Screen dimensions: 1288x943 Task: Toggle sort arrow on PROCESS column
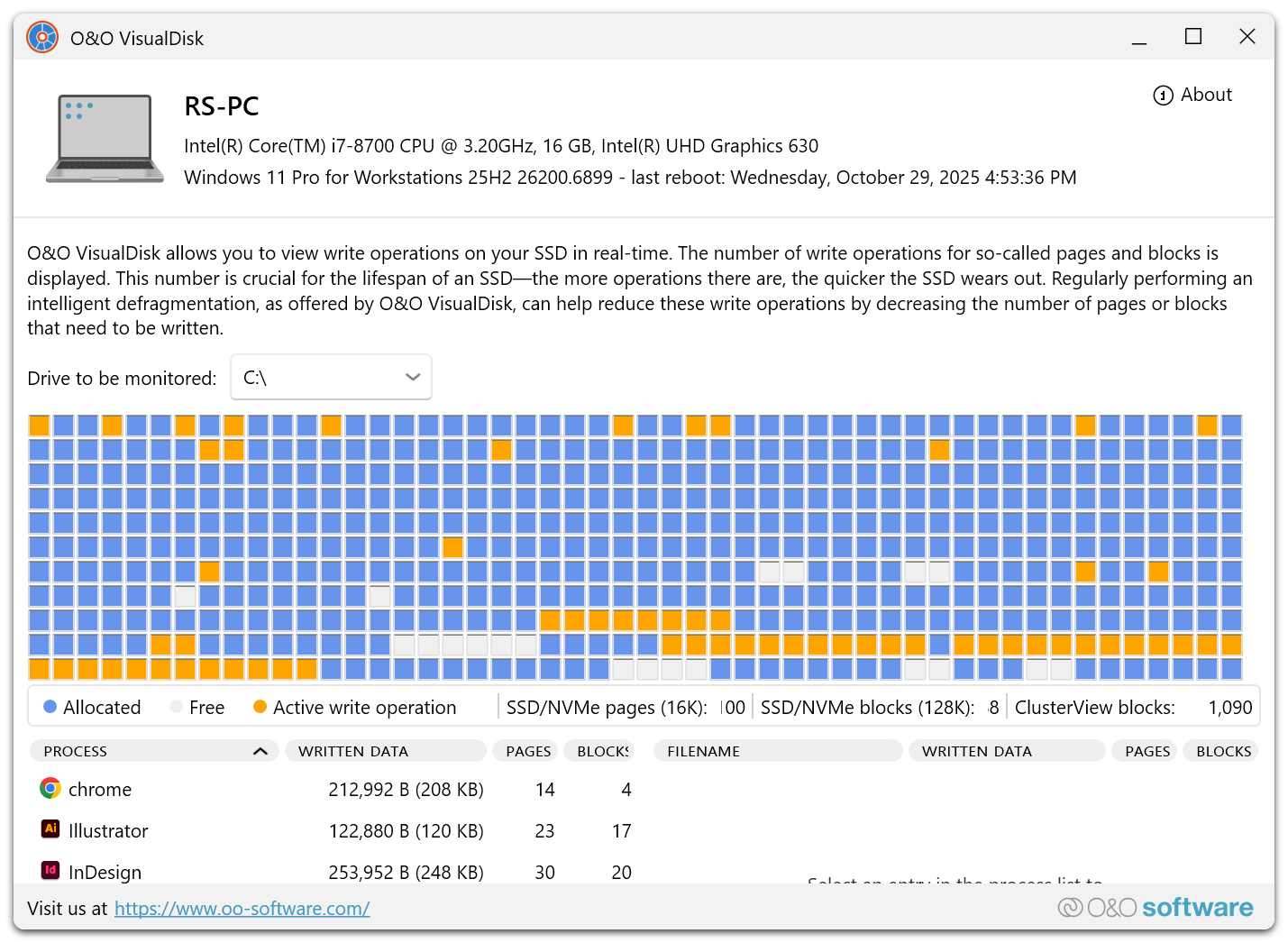[x=260, y=751]
